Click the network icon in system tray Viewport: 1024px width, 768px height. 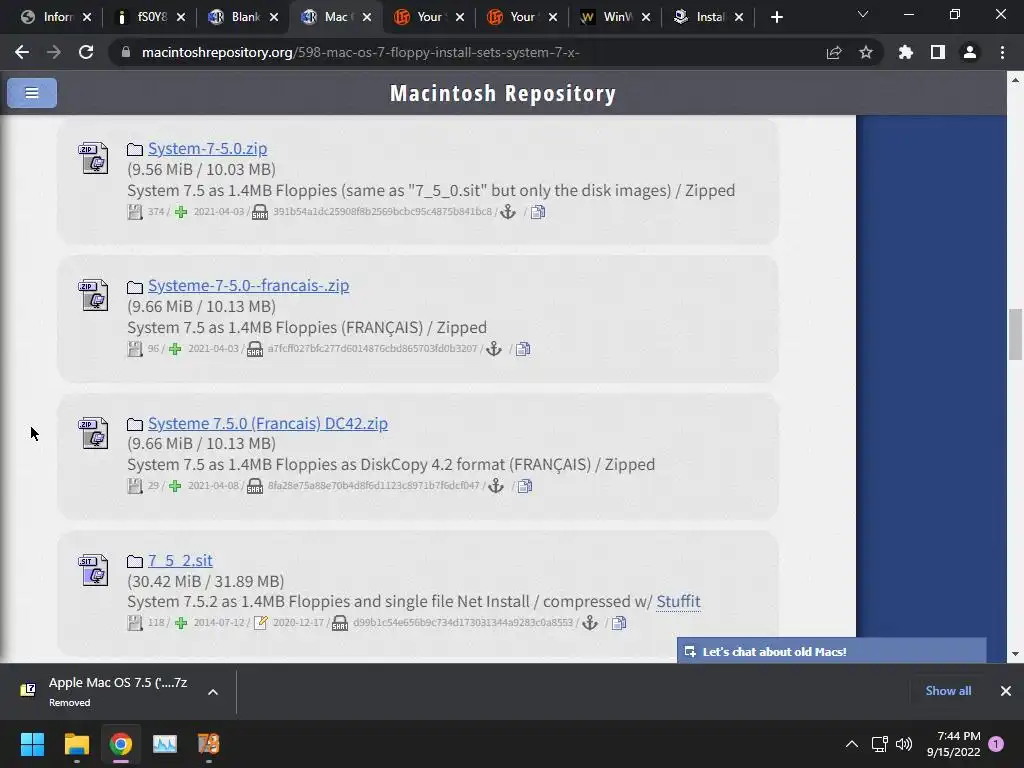point(879,744)
